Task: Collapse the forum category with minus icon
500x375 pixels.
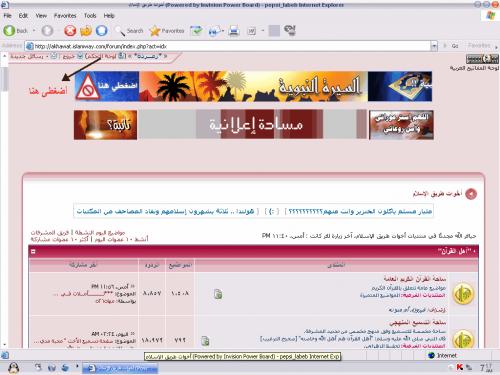Action: [x=33, y=251]
